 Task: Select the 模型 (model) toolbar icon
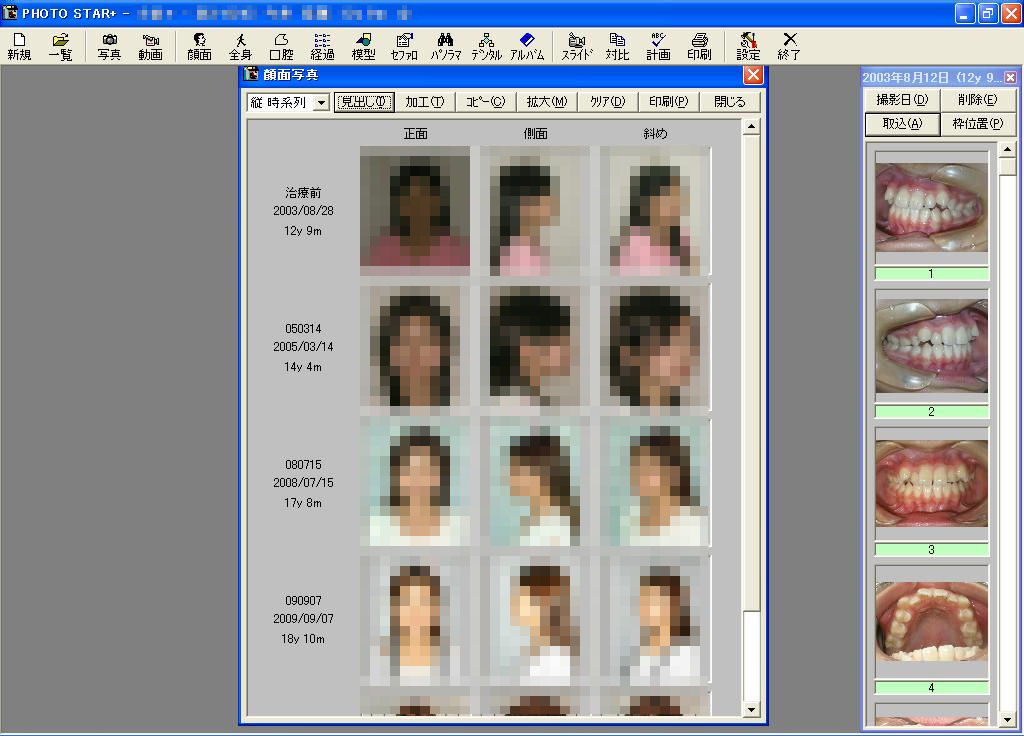(363, 47)
